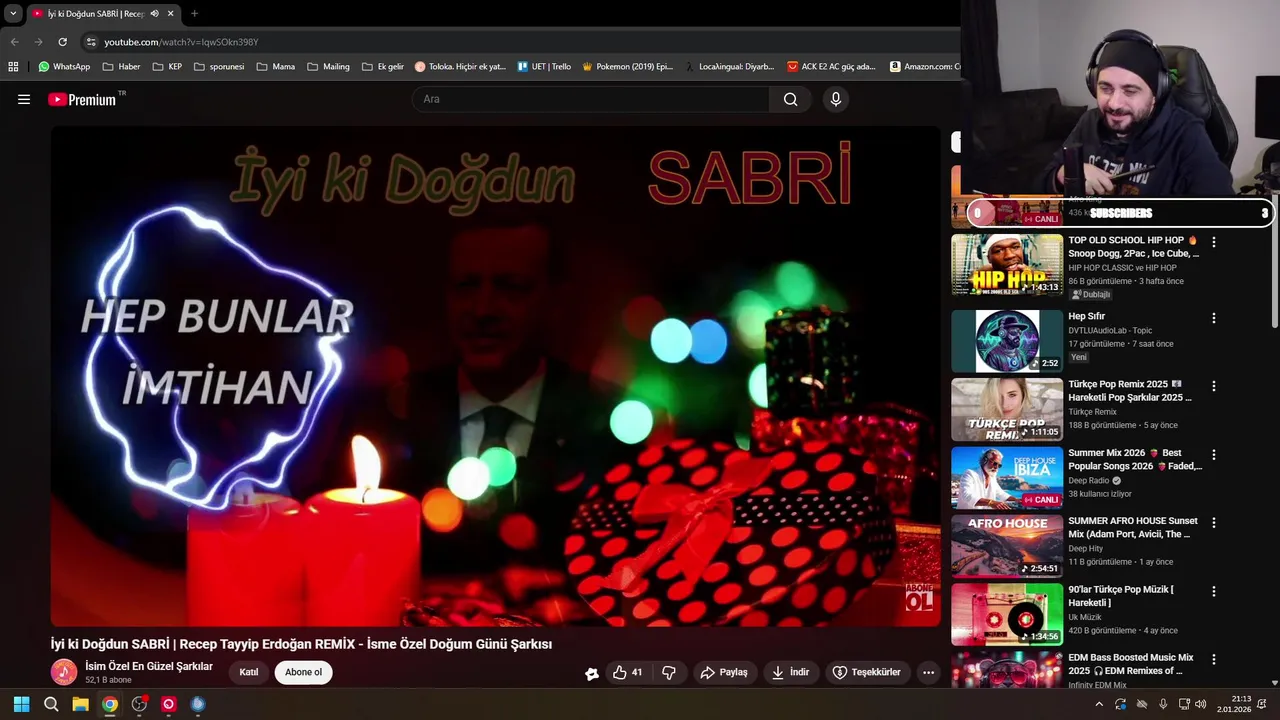Share the video via Paylaş
The height and width of the screenshot is (720, 1280).
(724, 672)
